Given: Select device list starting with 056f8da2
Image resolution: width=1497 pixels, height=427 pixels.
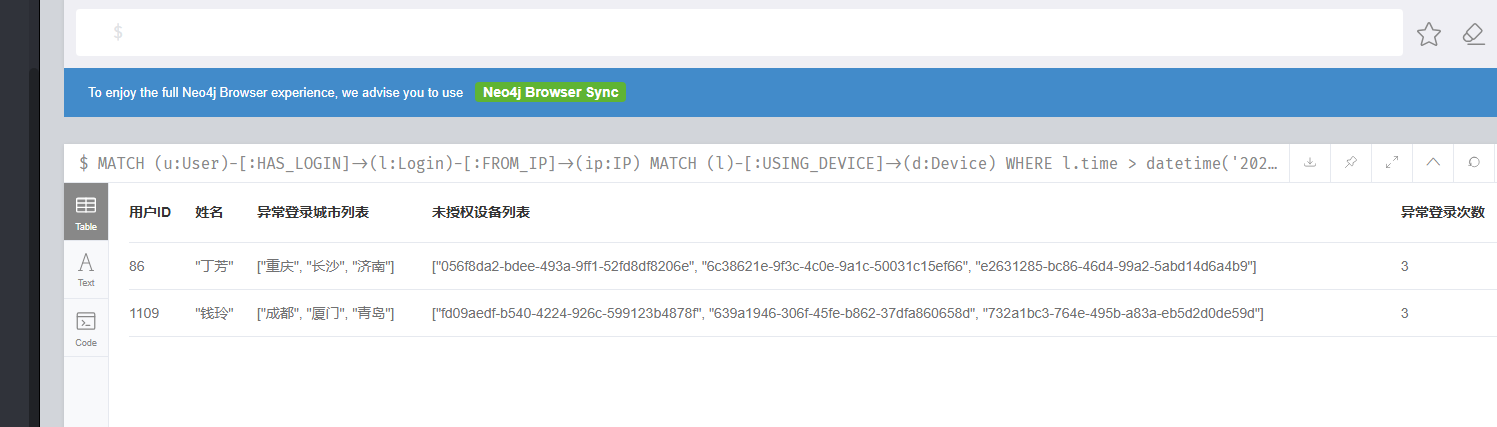Looking at the screenshot, I should [x=844, y=266].
